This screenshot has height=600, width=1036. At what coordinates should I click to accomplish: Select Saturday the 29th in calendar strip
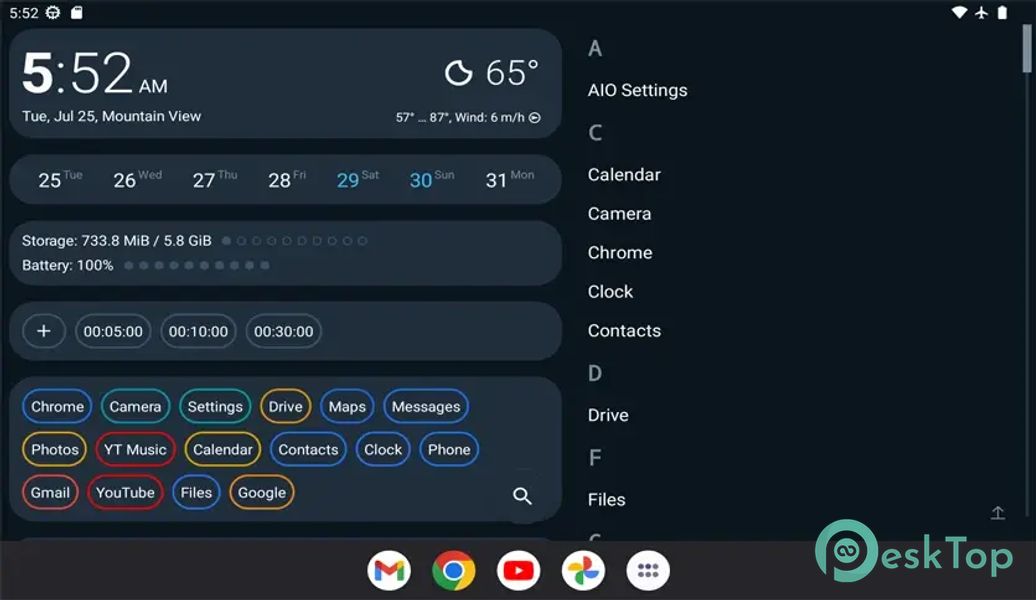(x=357, y=179)
